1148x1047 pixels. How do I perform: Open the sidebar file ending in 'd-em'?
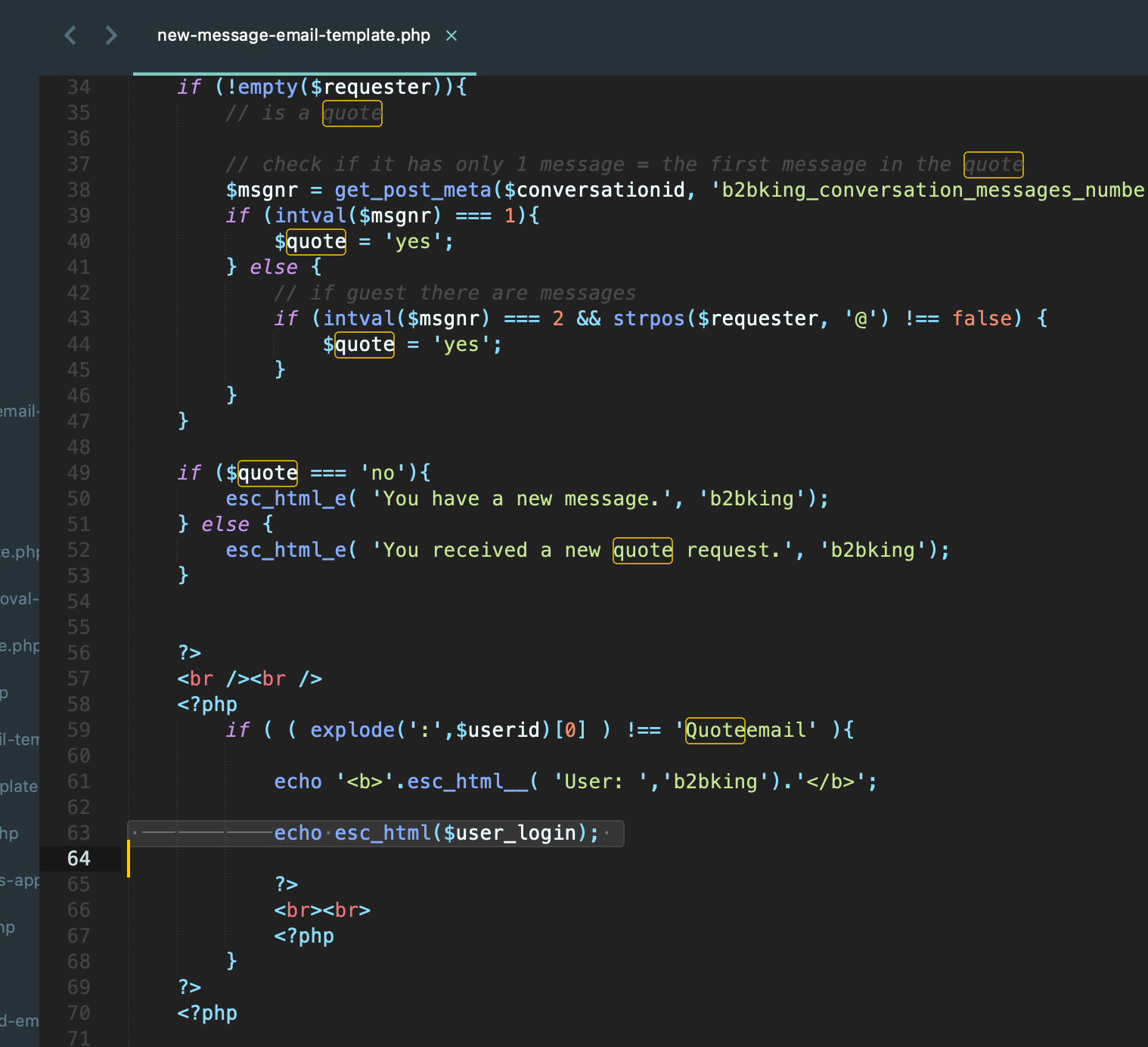tap(20, 1021)
